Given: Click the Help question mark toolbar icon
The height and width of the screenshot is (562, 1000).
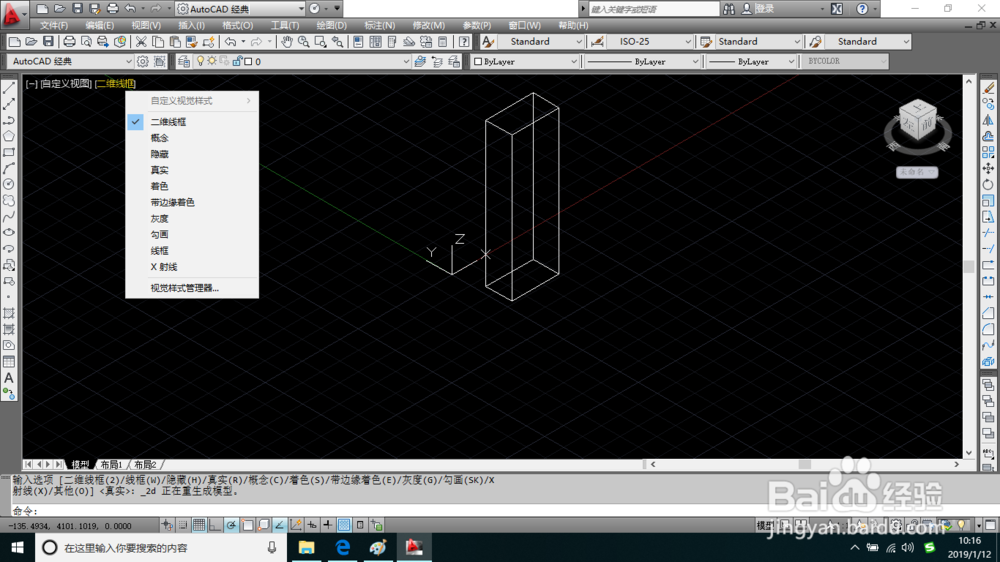Looking at the screenshot, I should coord(464,42).
